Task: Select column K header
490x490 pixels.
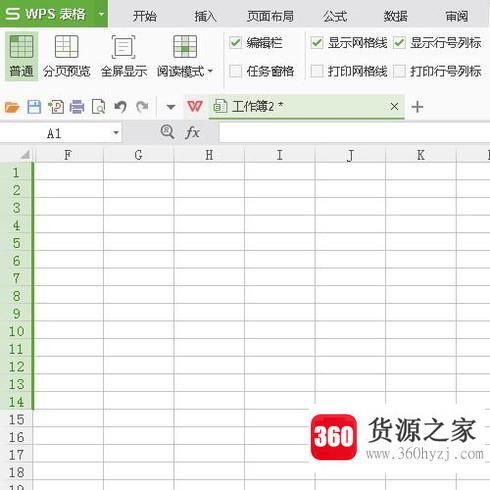Action: (421, 155)
